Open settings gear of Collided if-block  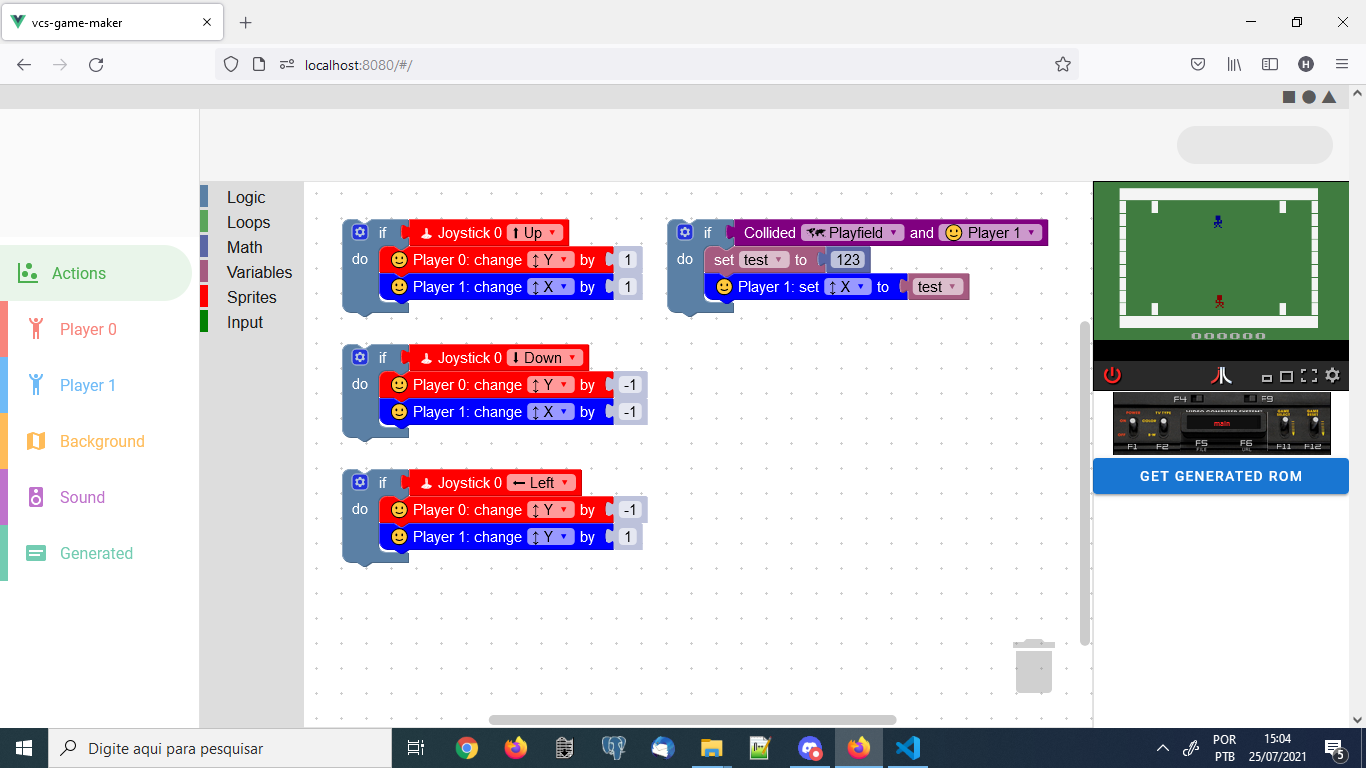click(x=685, y=233)
